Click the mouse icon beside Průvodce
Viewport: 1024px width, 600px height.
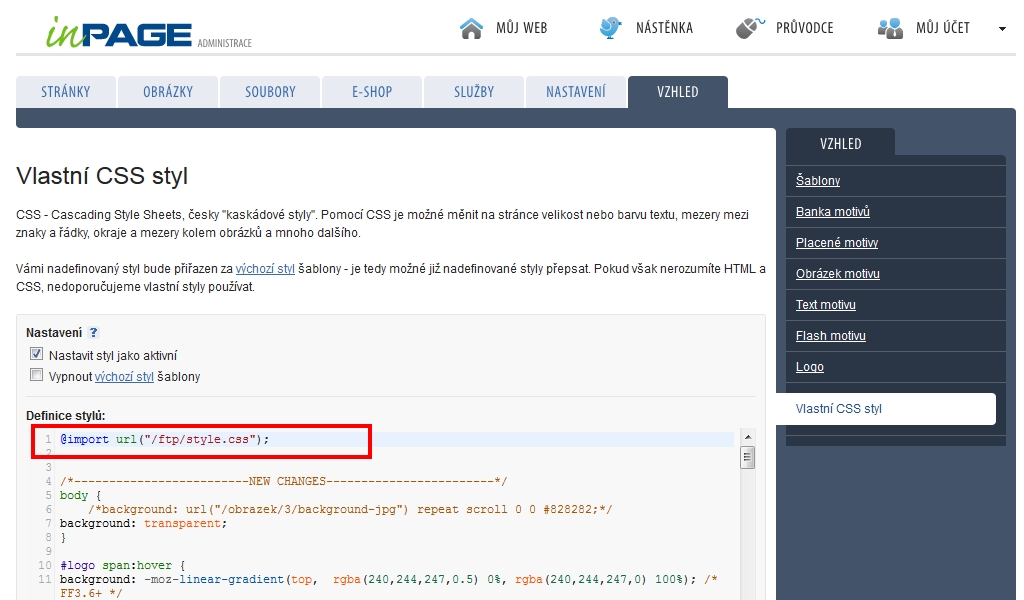[750, 28]
